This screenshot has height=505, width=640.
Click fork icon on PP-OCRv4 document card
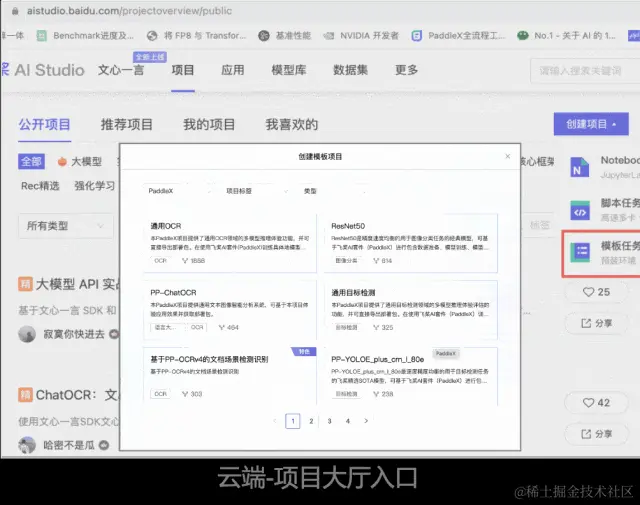(185, 394)
